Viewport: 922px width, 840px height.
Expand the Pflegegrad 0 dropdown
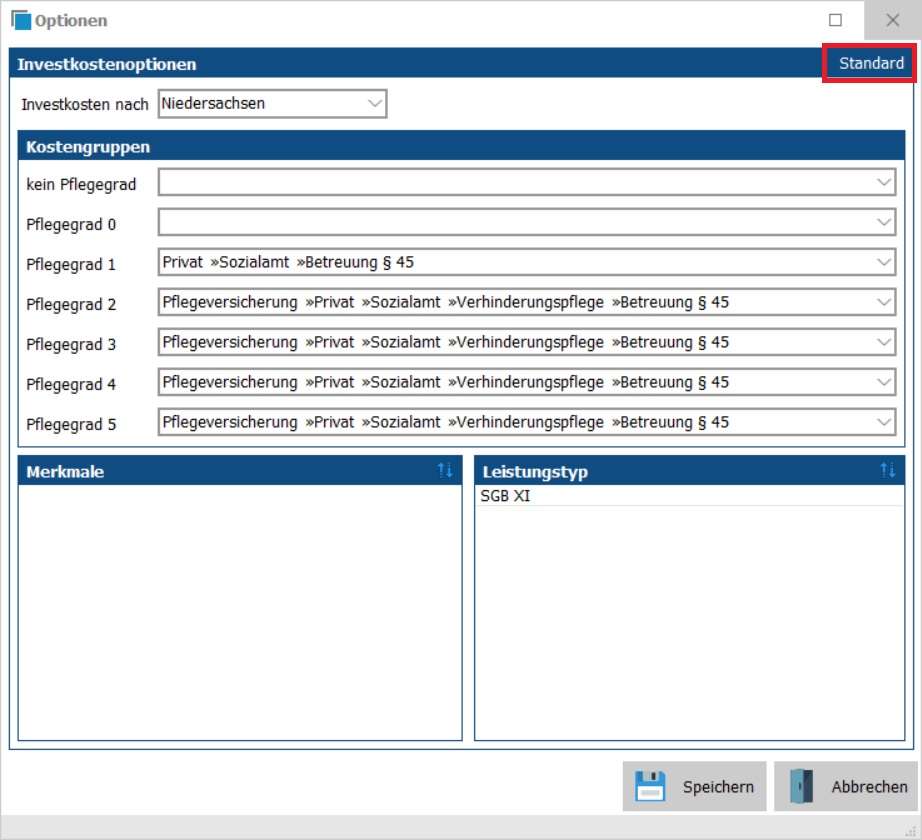tap(884, 223)
